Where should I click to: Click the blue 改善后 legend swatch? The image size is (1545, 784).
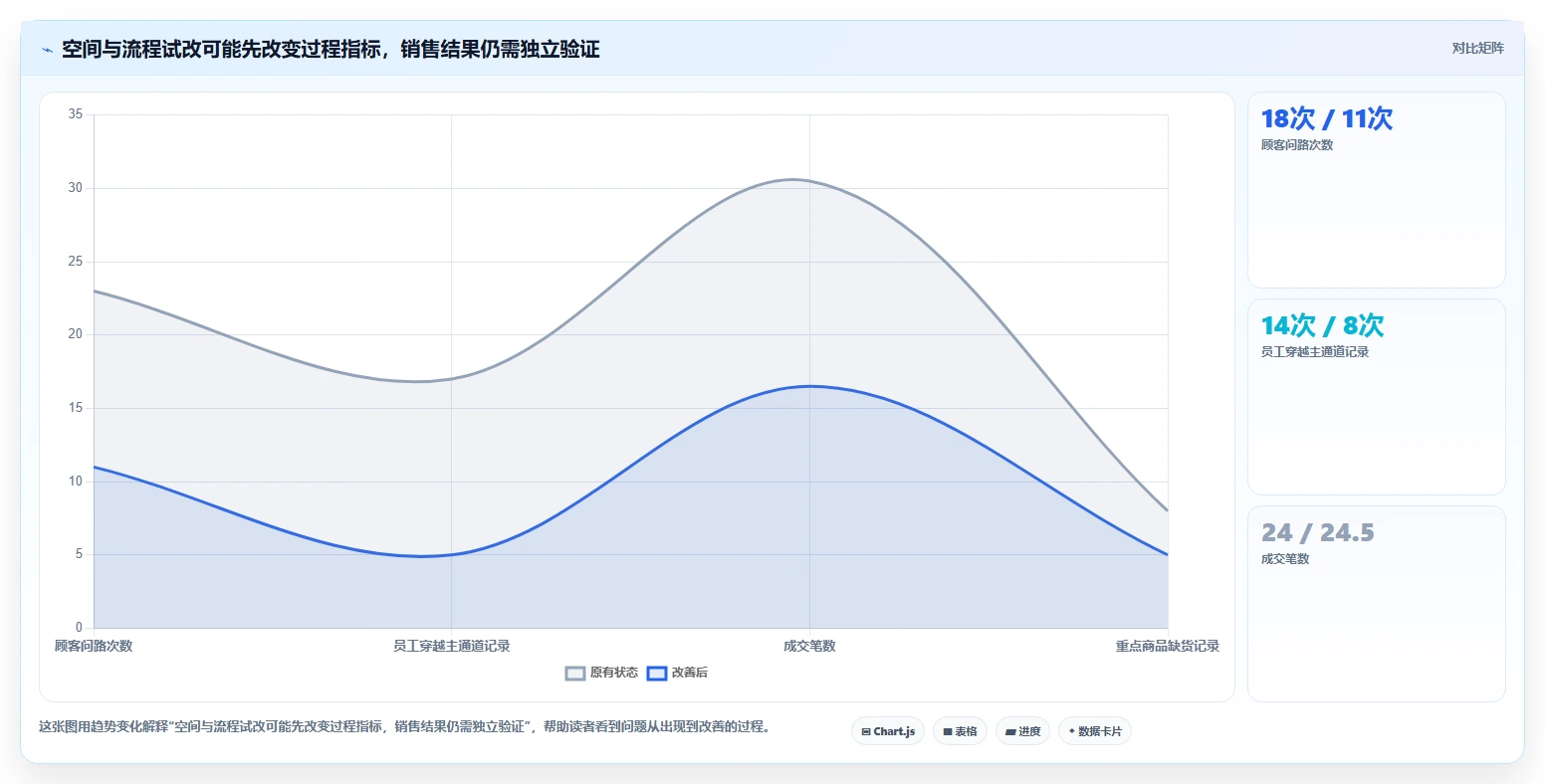tap(657, 673)
